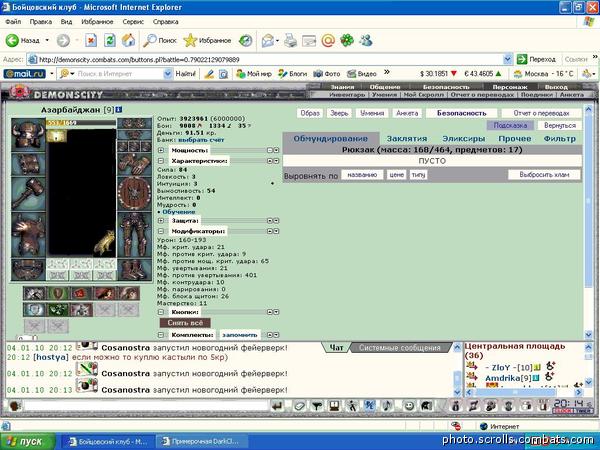Click into the chat message input field
The height and width of the screenshot is (450, 600).
(x=147, y=406)
